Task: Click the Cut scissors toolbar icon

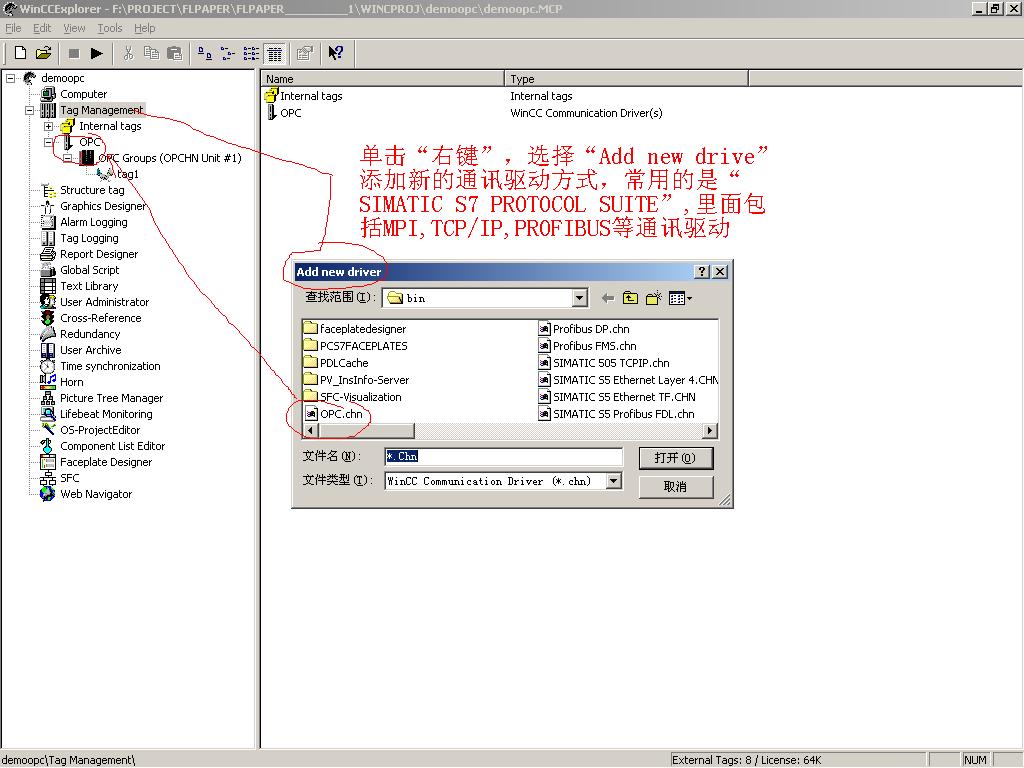Action: [x=128, y=53]
